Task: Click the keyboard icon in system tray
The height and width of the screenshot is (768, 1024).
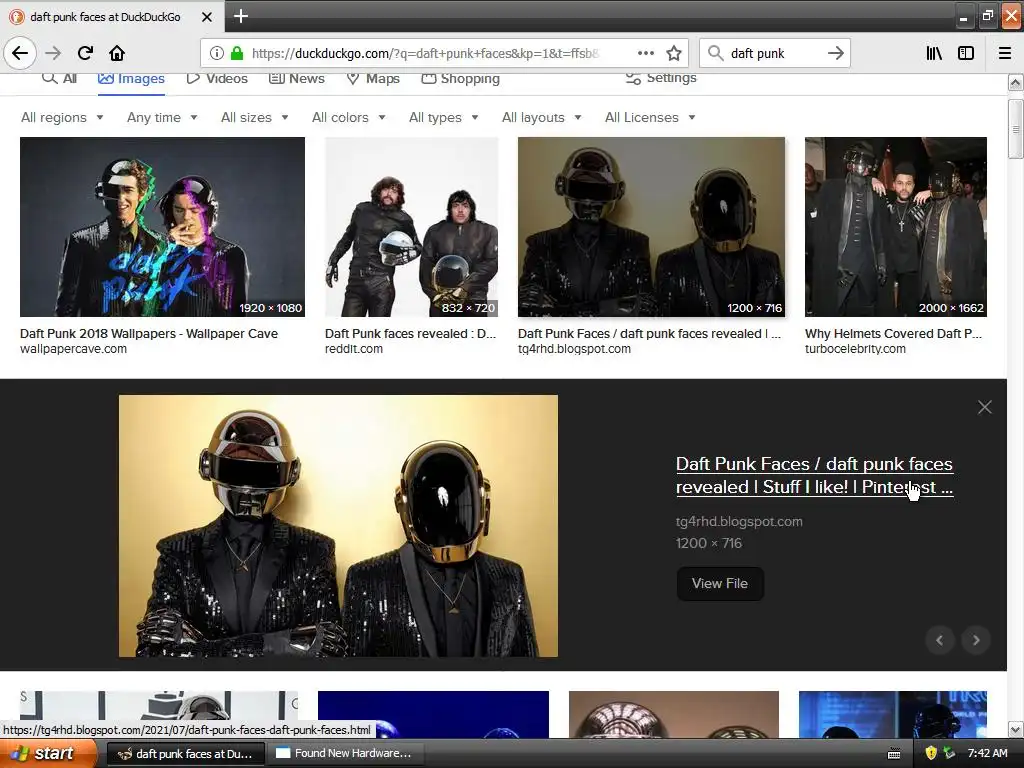Action: [x=894, y=754]
